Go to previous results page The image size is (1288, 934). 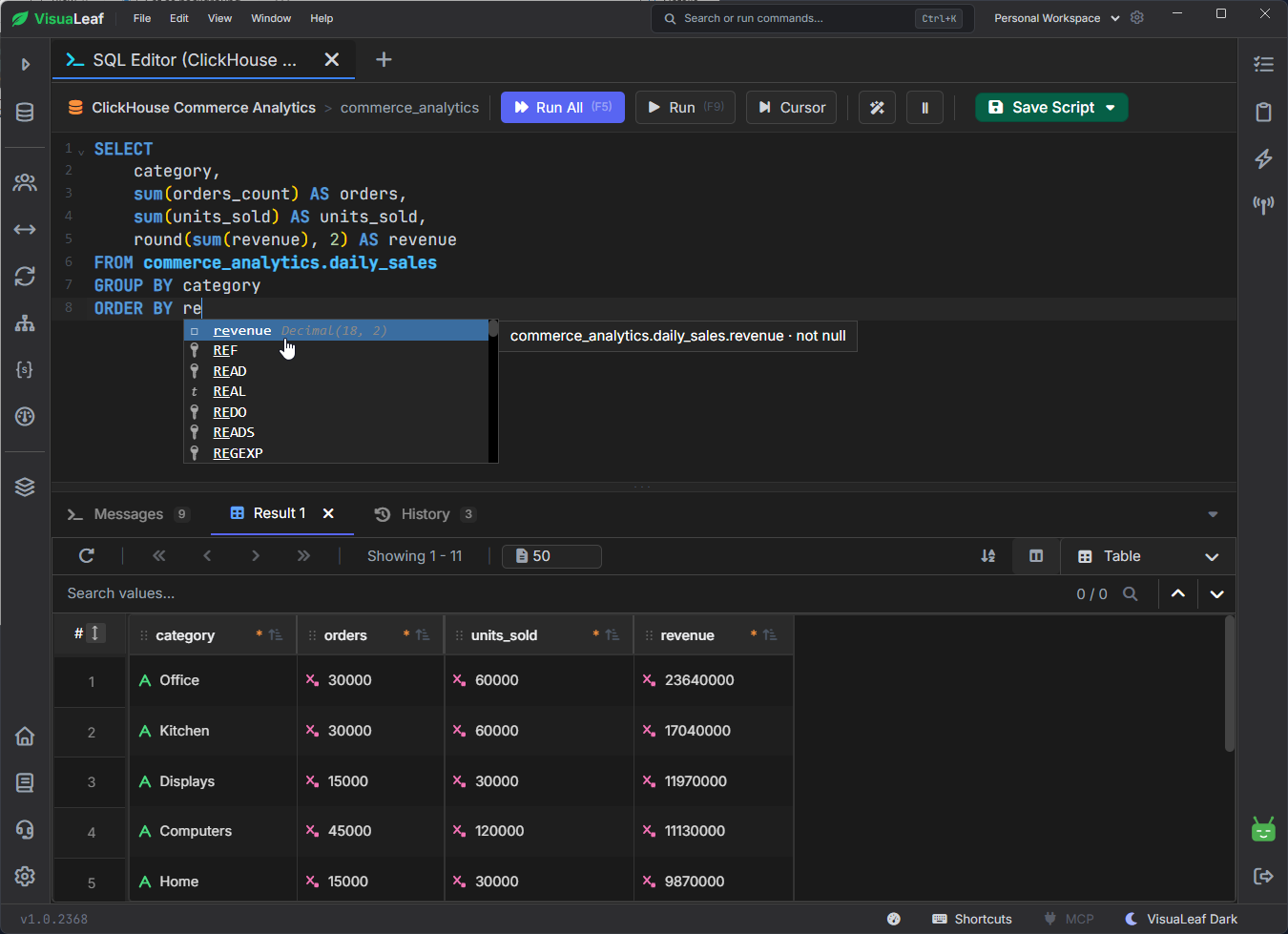click(x=207, y=555)
